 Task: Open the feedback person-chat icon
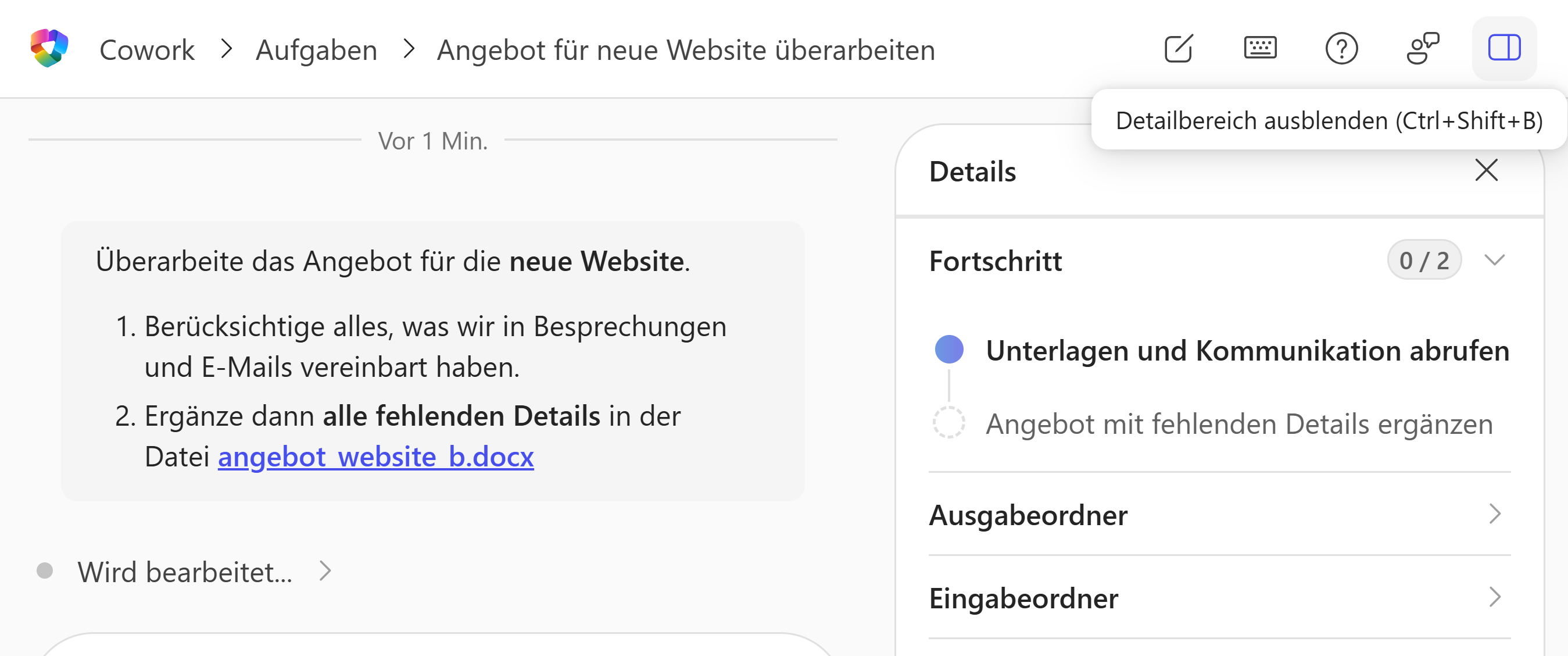1423,48
